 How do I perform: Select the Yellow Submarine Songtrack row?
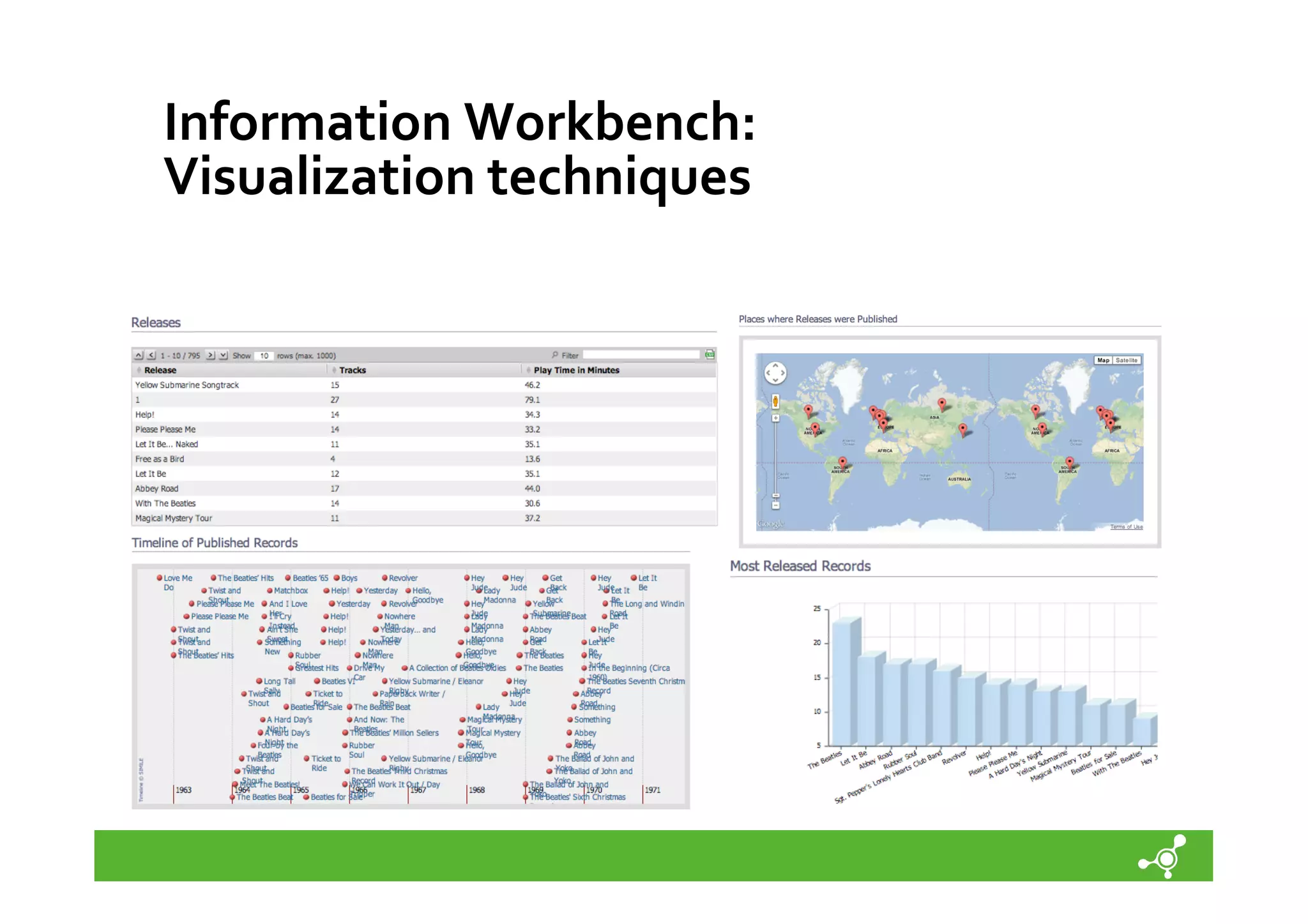click(424, 385)
